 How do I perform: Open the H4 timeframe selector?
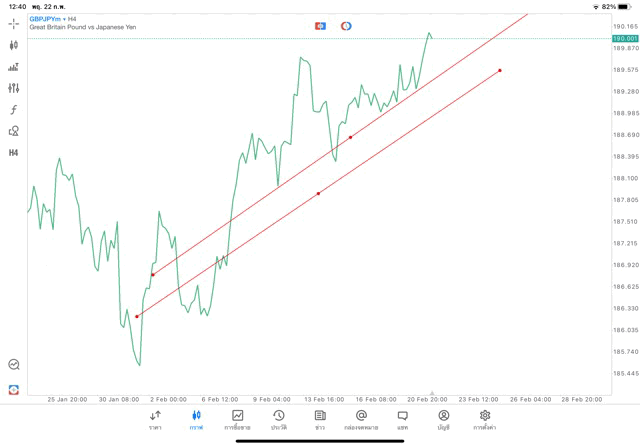pyautogui.click(x=14, y=152)
